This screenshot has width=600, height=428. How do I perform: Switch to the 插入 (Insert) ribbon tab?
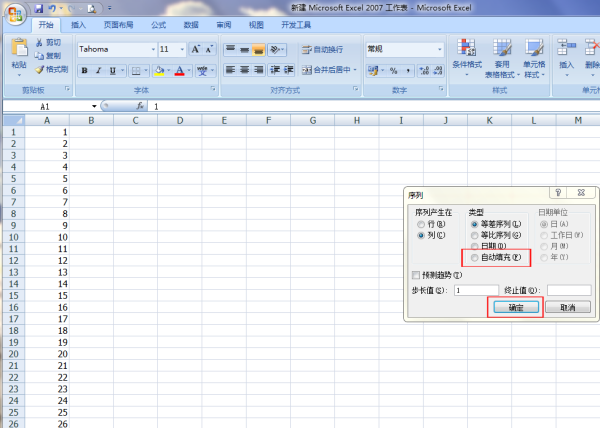point(78,25)
